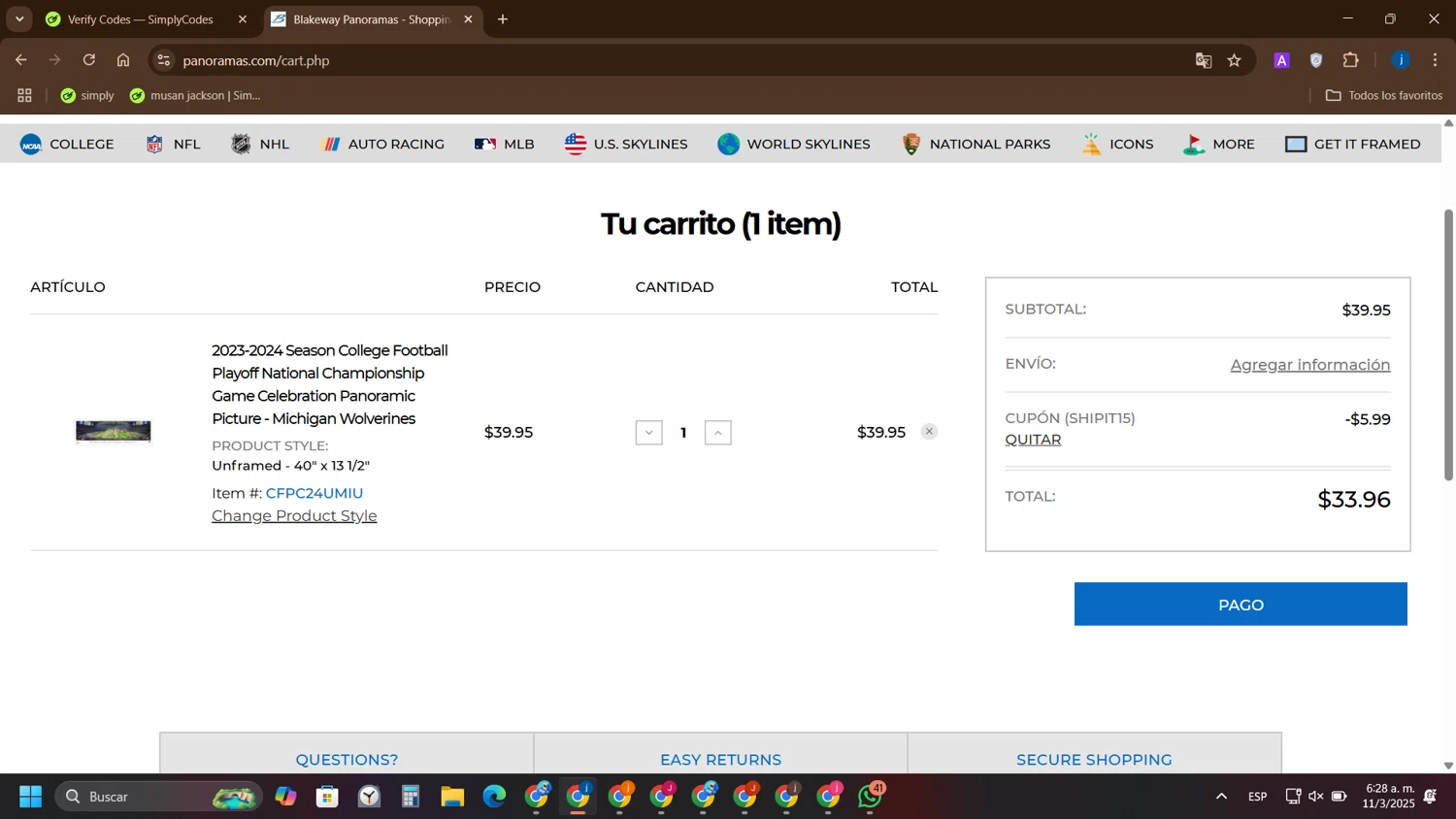Click Agregar información shipping link
The image size is (1456, 819).
1309,365
